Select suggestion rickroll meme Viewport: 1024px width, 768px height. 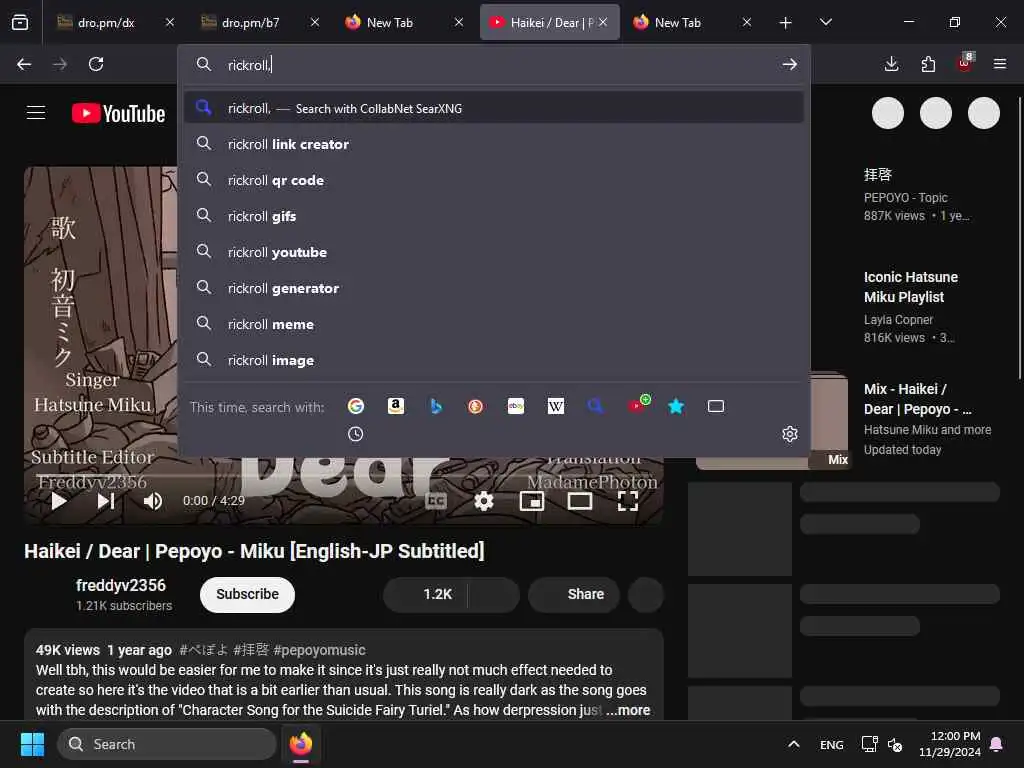tap(494, 324)
